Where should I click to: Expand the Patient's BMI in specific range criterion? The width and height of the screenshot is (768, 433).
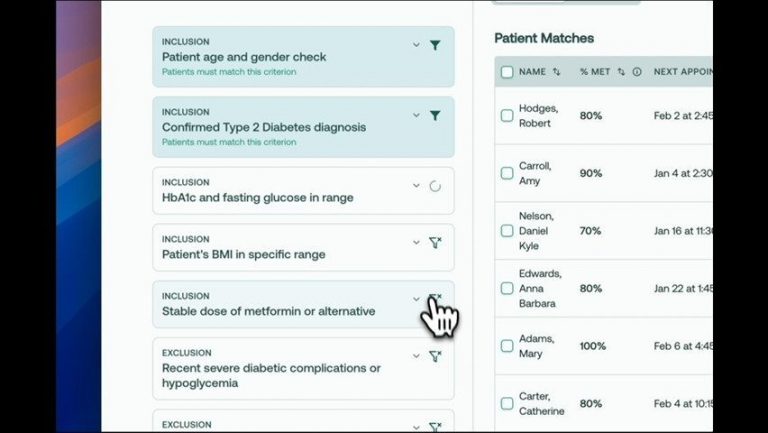pyautogui.click(x=416, y=243)
